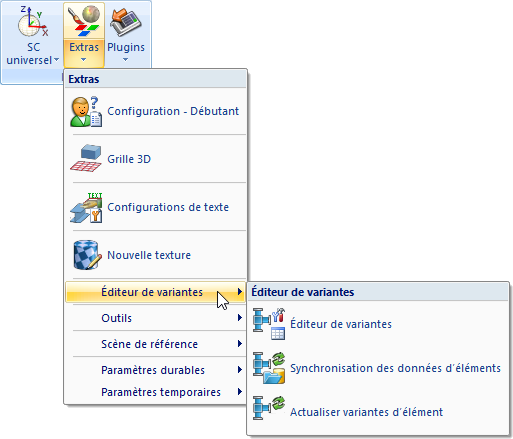Expand the Scène de référence submenu arrow
Viewport: 513px width, 439px height.
(x=240, y=344)
